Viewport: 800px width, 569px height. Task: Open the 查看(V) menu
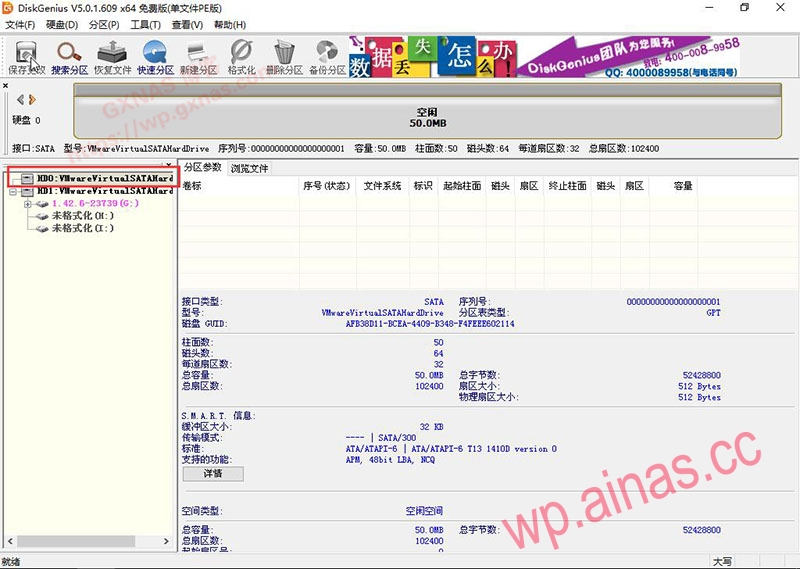click(x=187, y=24)
